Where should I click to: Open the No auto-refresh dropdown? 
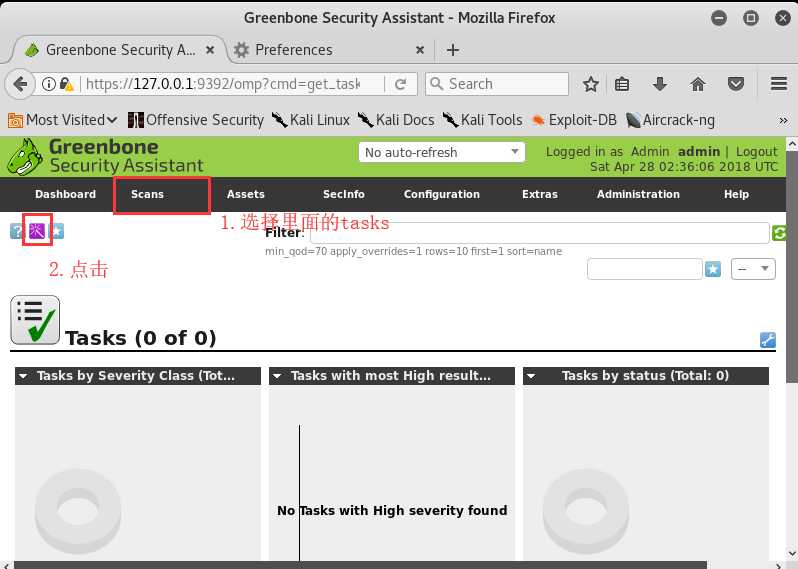click(441, 152)
